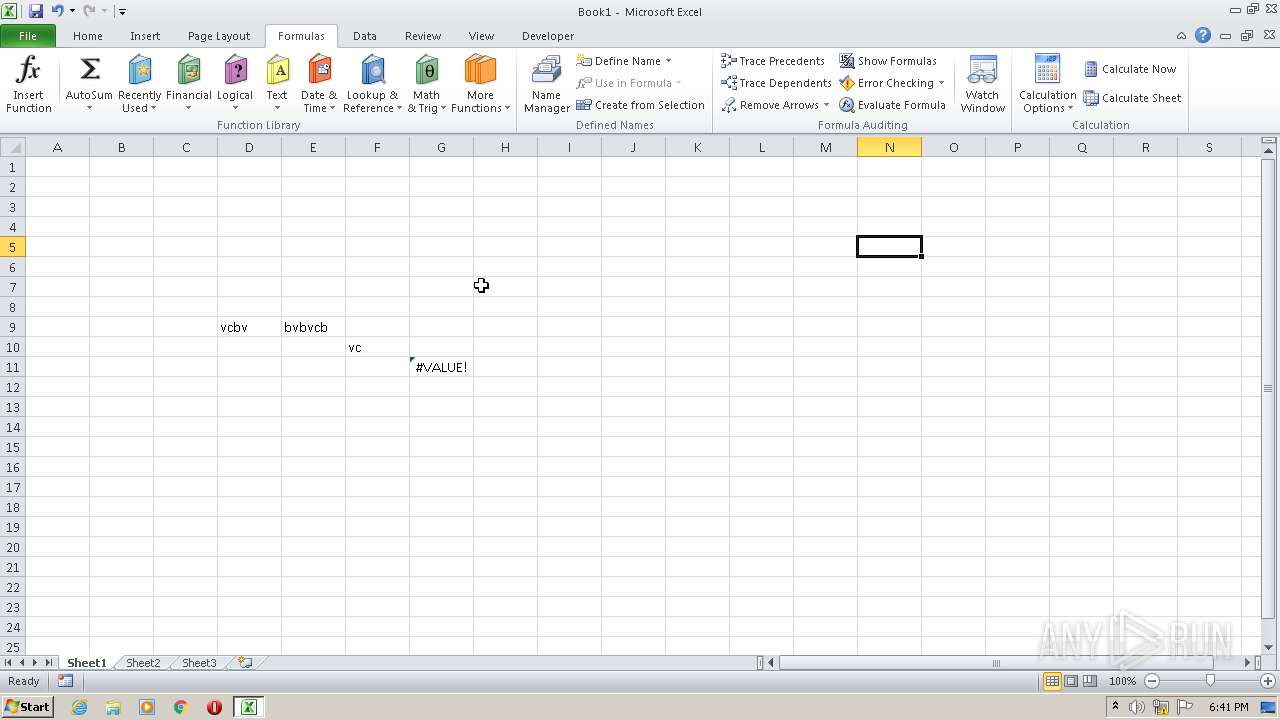Expand the Error Checking dropdown arrow
1280x720 pixels.
coord(941,83)
